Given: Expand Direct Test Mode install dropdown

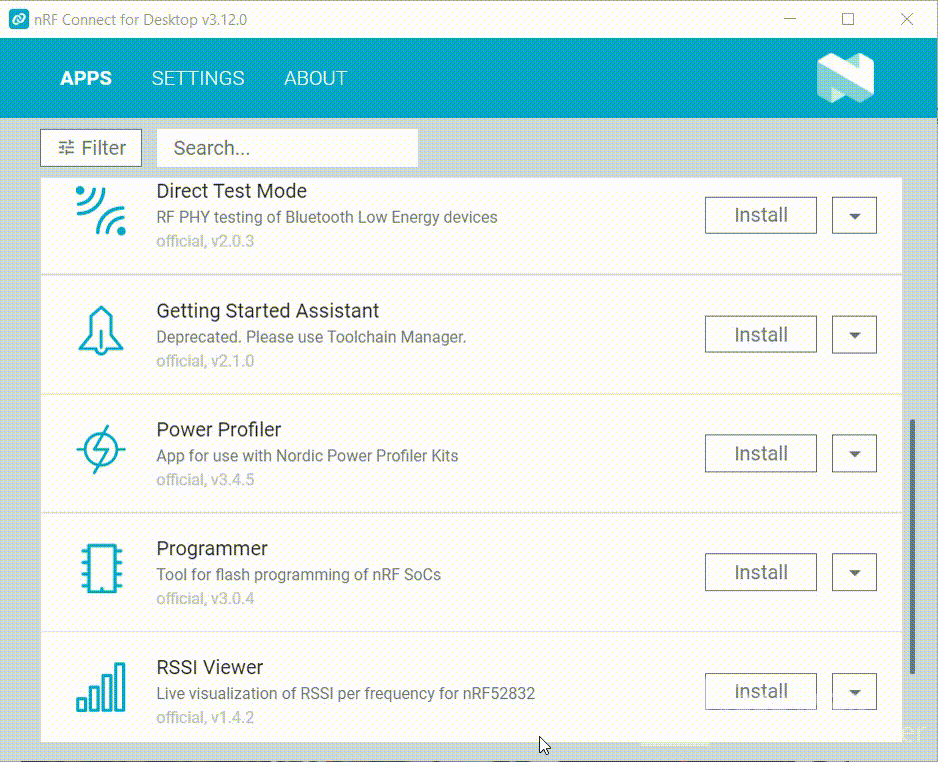Looking at the screenshot, I should pos(854,215).
